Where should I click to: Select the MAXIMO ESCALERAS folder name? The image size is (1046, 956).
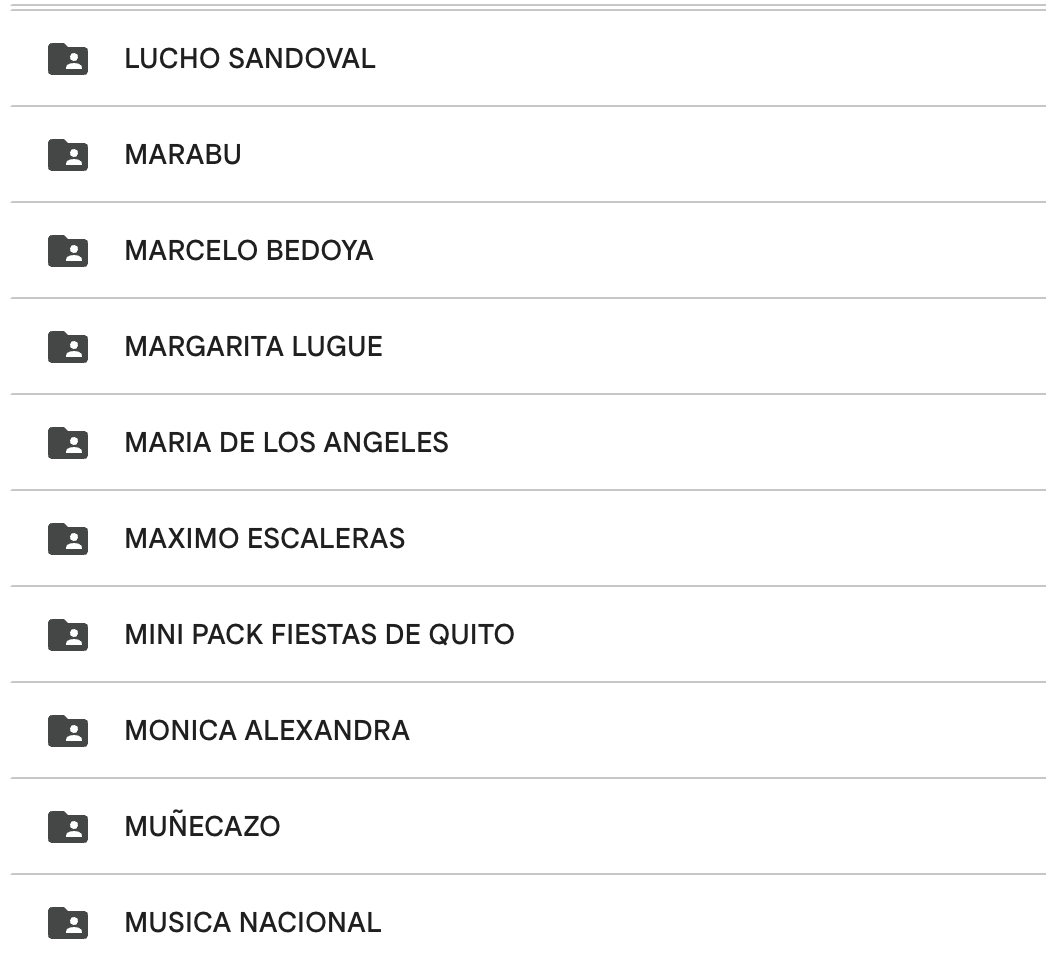coord(265,539)
